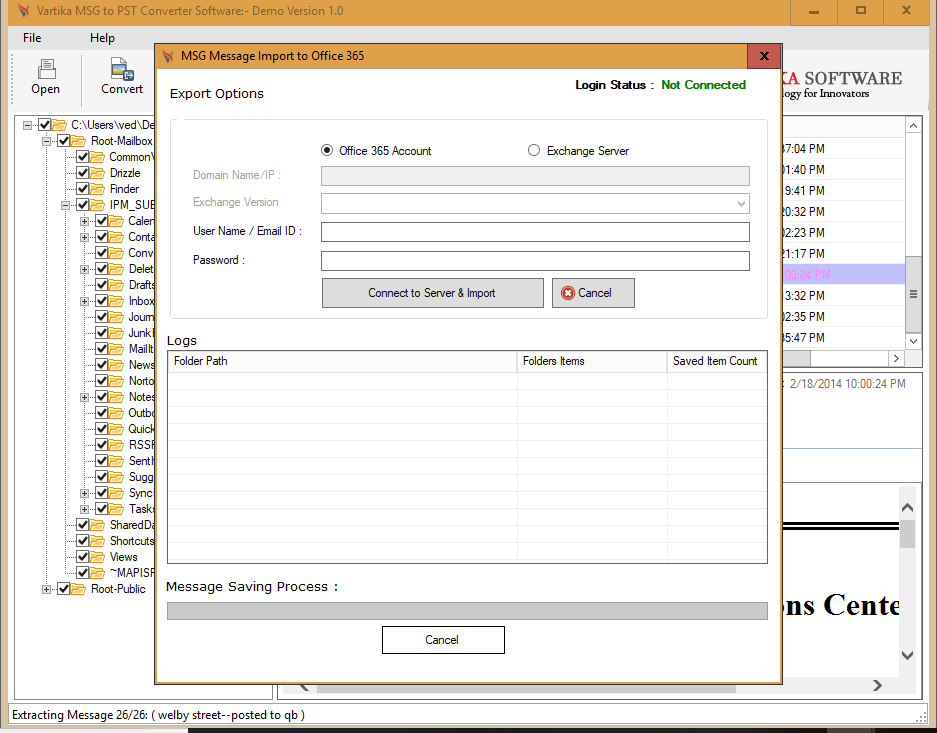The image size is (937, 733).
Task: Click red X icon on Cancel button
Action: (x=568, y=293)
